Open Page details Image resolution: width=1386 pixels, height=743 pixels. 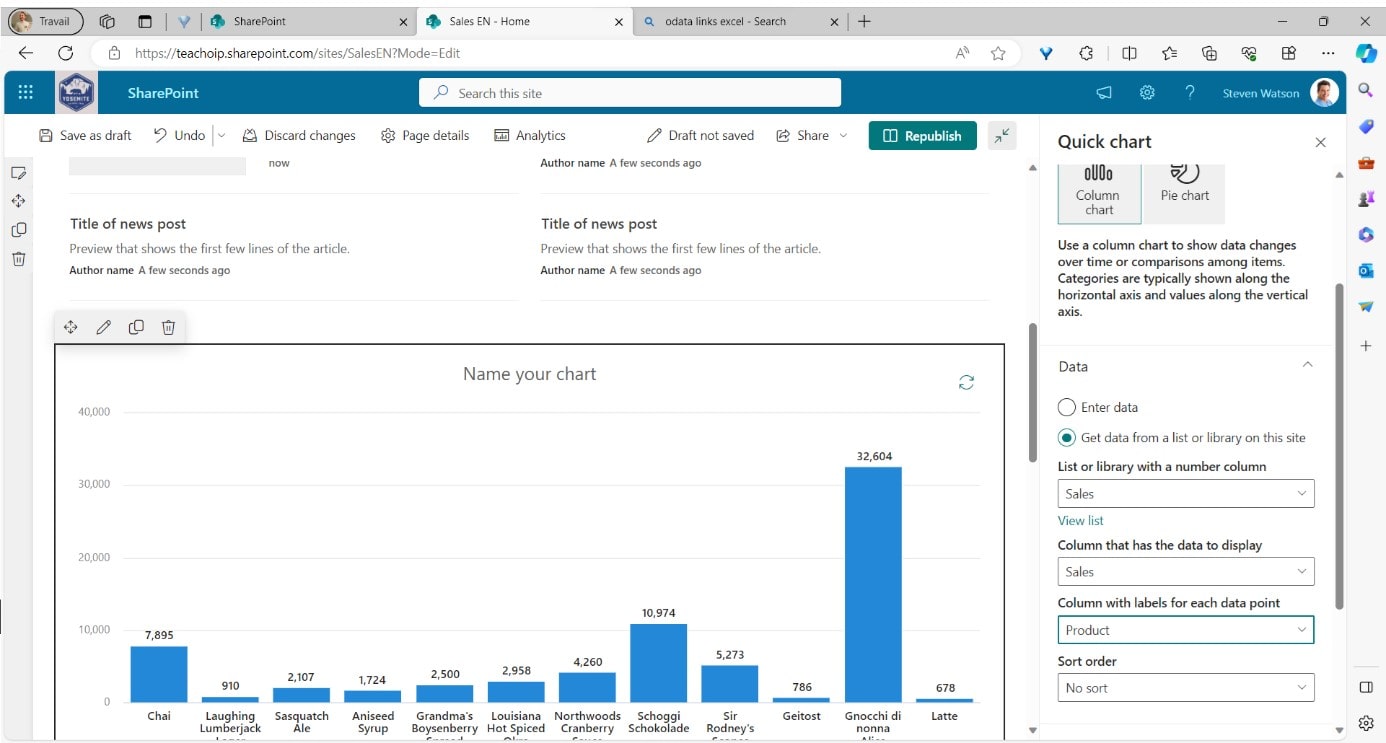425,136
